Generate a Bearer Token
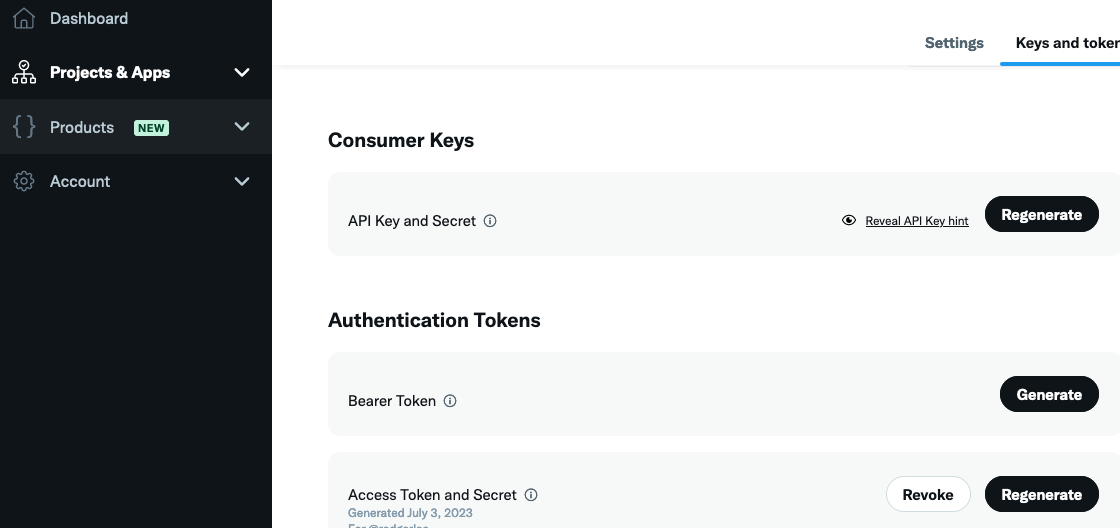The height and width of the screenshot is (528, 1120). click(1049, 395)
